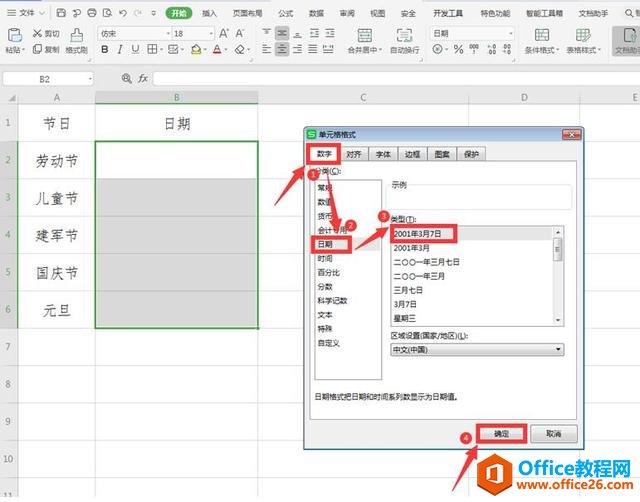Image resolution: width=640 pixels, height=502 pixels.
Task: Align text to top of cell
Action: (x=267, y=33)
